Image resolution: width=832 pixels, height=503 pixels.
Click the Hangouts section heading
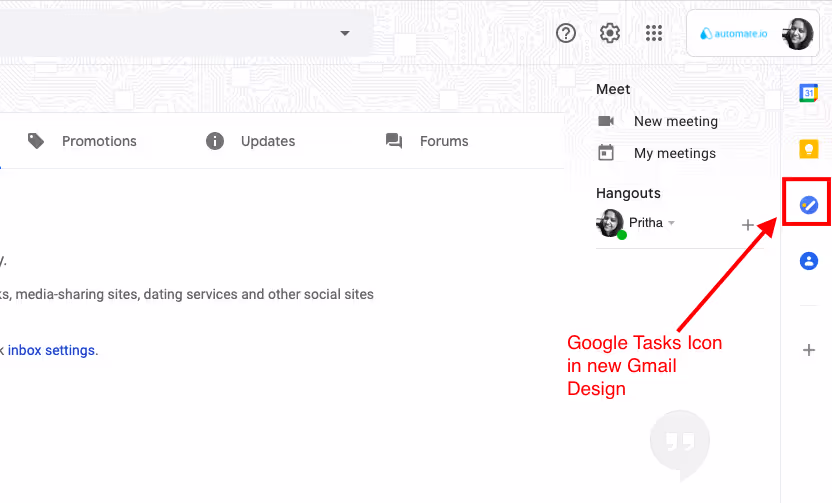pos(628,193)
